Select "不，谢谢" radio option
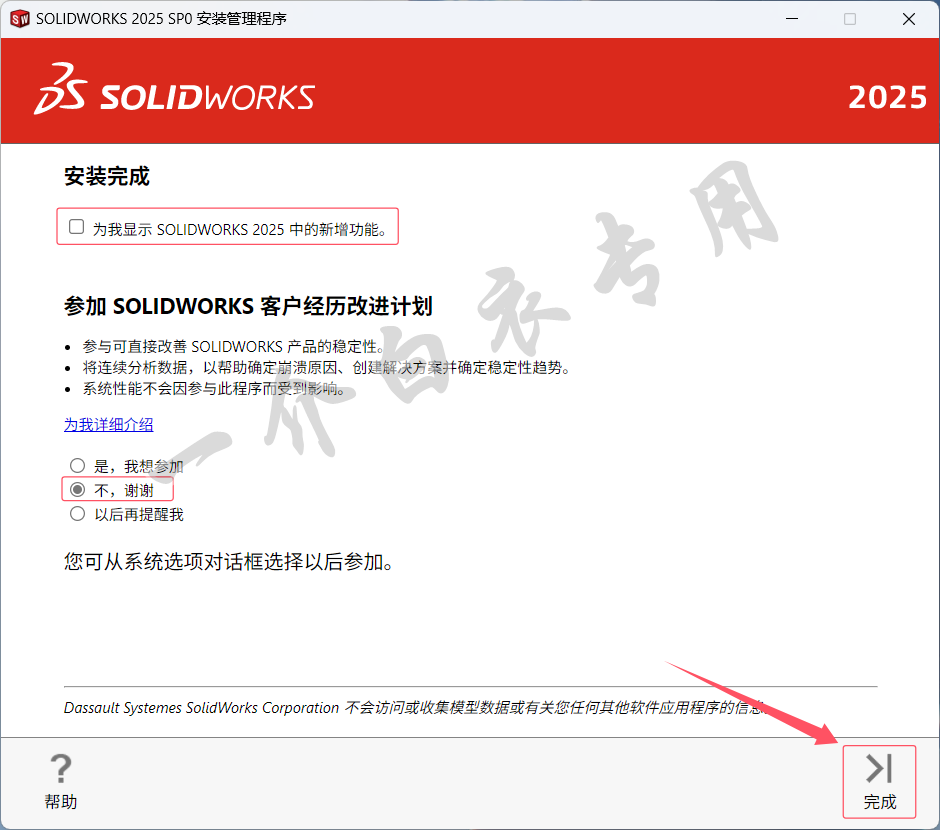This screenshot has width=940, height=830. tap(77, 490)
